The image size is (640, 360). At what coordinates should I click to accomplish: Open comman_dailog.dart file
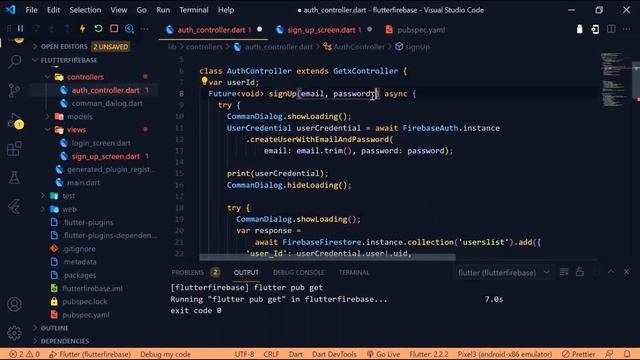107,103
